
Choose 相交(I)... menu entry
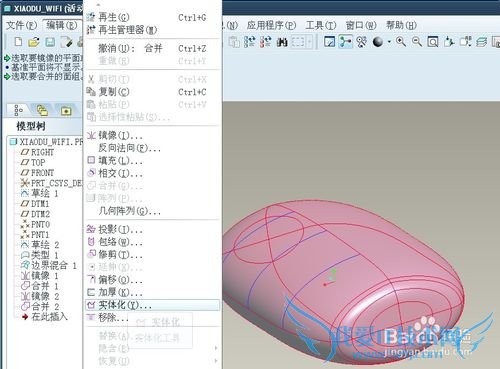pyautogui.click(x=152, y=173)
